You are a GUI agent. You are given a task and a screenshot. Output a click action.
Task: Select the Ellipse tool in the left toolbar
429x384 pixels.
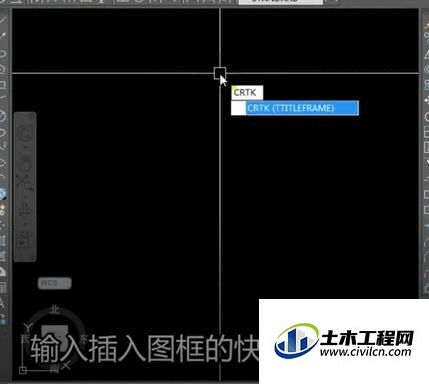[x=2, y=163]
